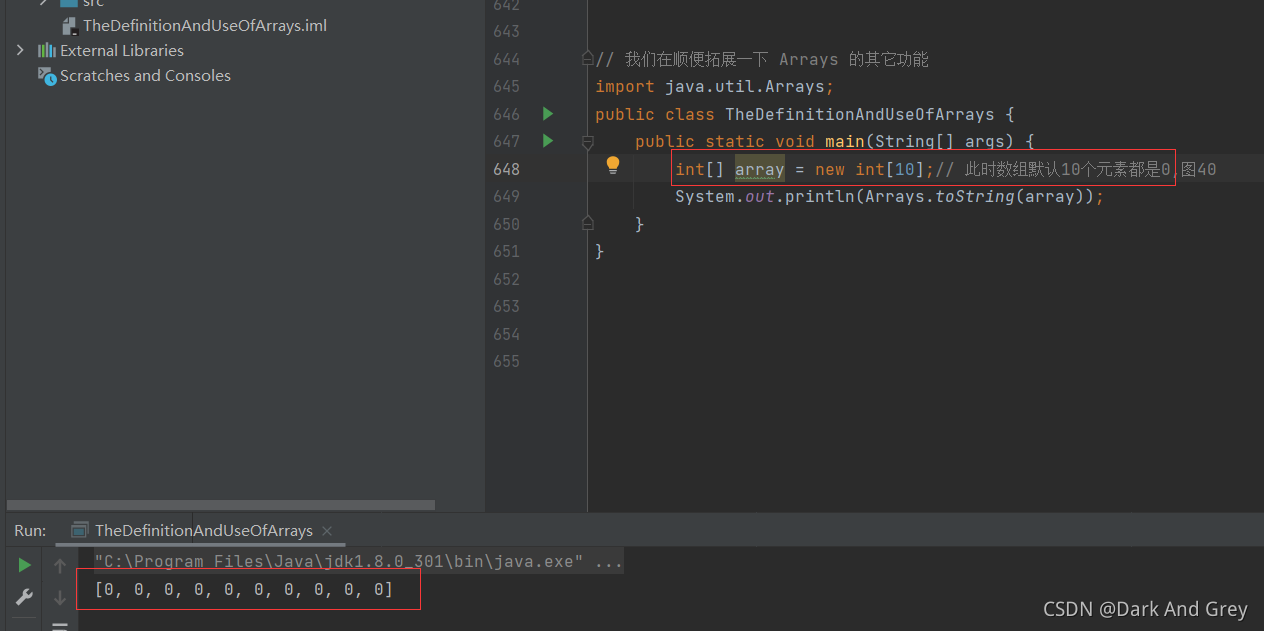Click the run gutter arrow on line 646
The width and height of the screenshot is (1264, 631).
click(547, 114)
